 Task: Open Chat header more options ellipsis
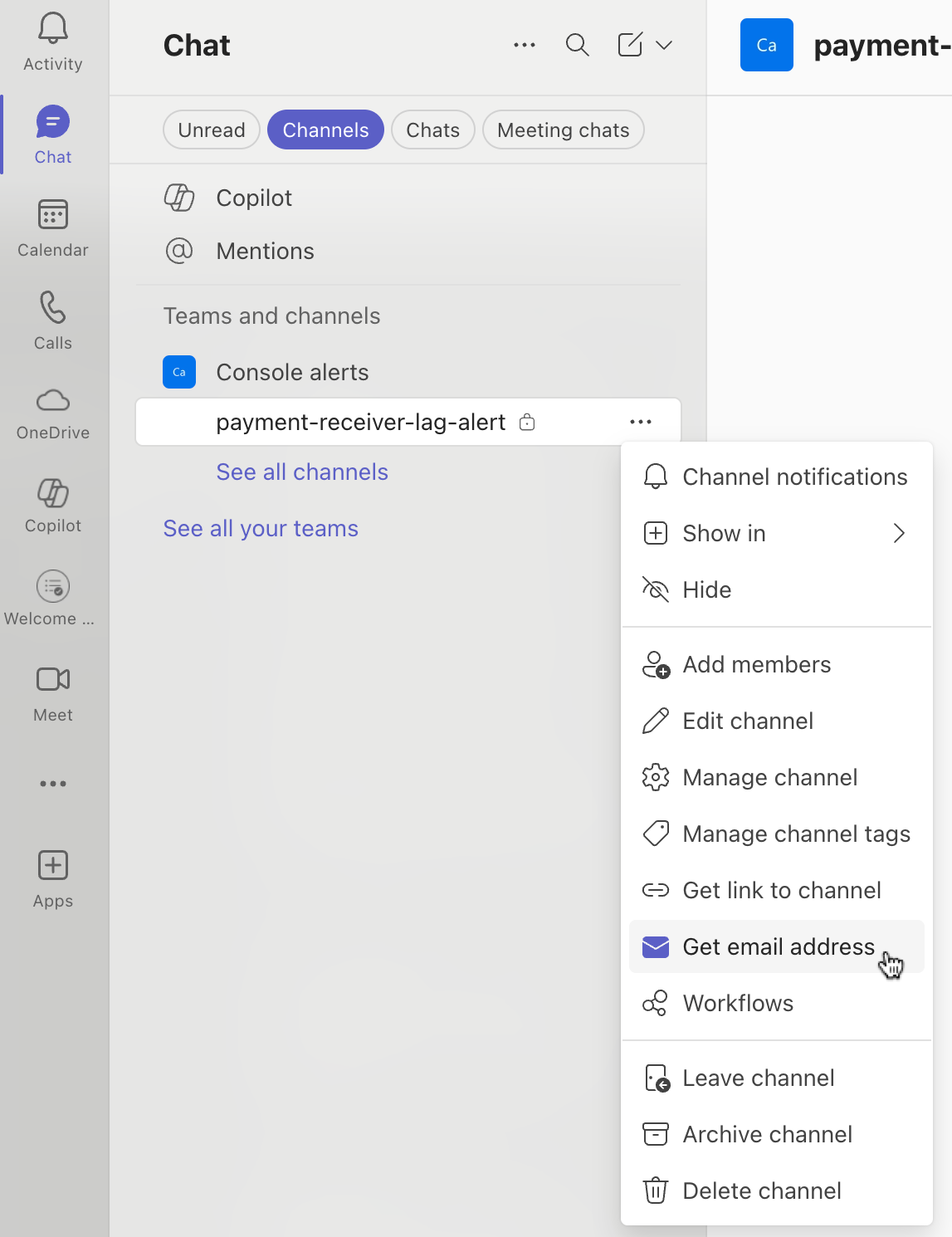pyautogui.click(x=525, y=45)
